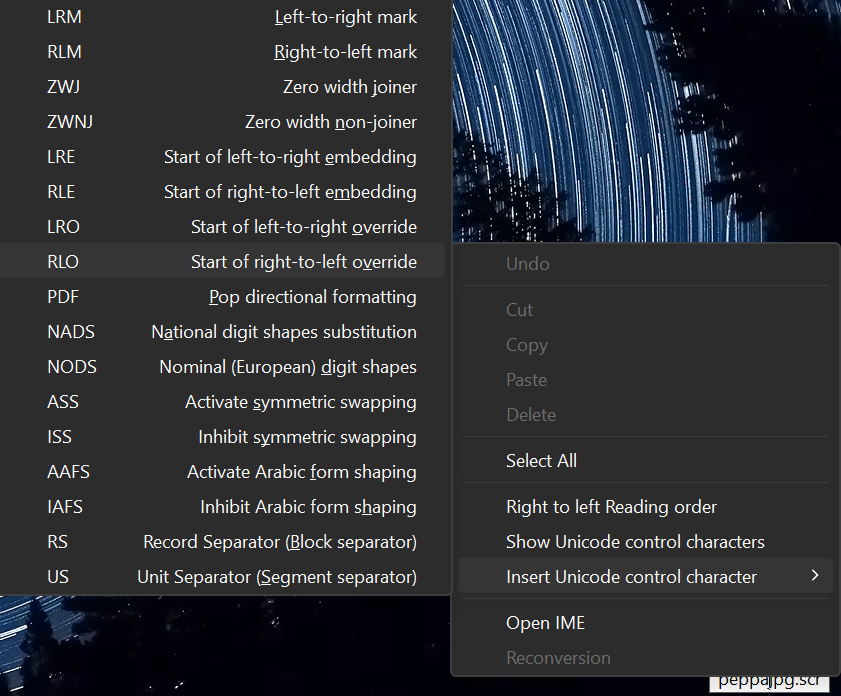Insert AAFS Activate Arabic form shaping
This screenshot has width=841, height=696.
click(230, 472)
